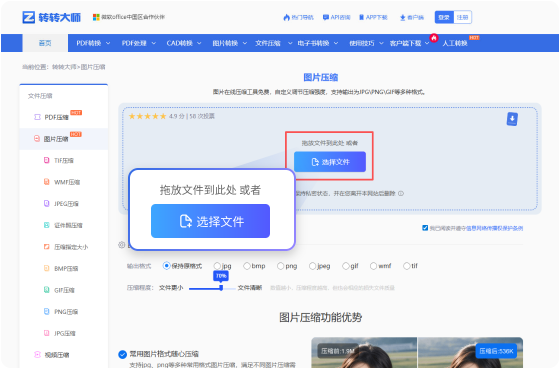Click the five-star rating icons
This screenshot has width=560, height=369.
[148, 116]
